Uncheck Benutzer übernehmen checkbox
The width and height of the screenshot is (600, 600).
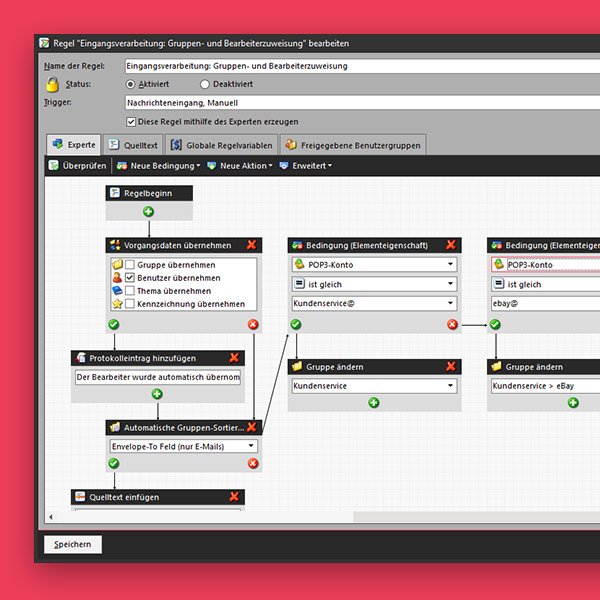tap(130, 277)
